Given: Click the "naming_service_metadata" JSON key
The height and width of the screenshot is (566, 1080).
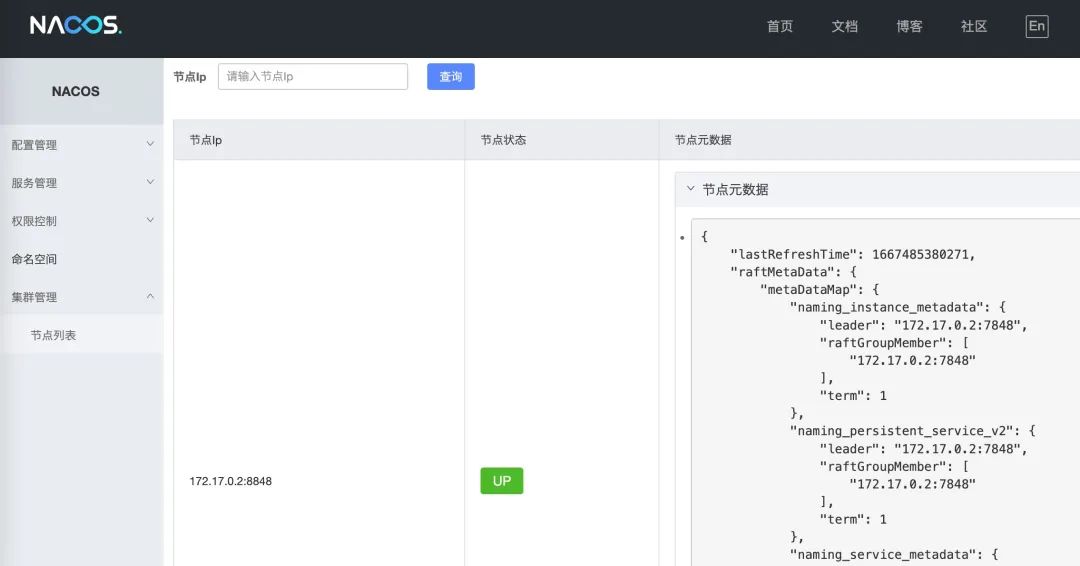Looking at the screenshot, I should tap(883, 554).
